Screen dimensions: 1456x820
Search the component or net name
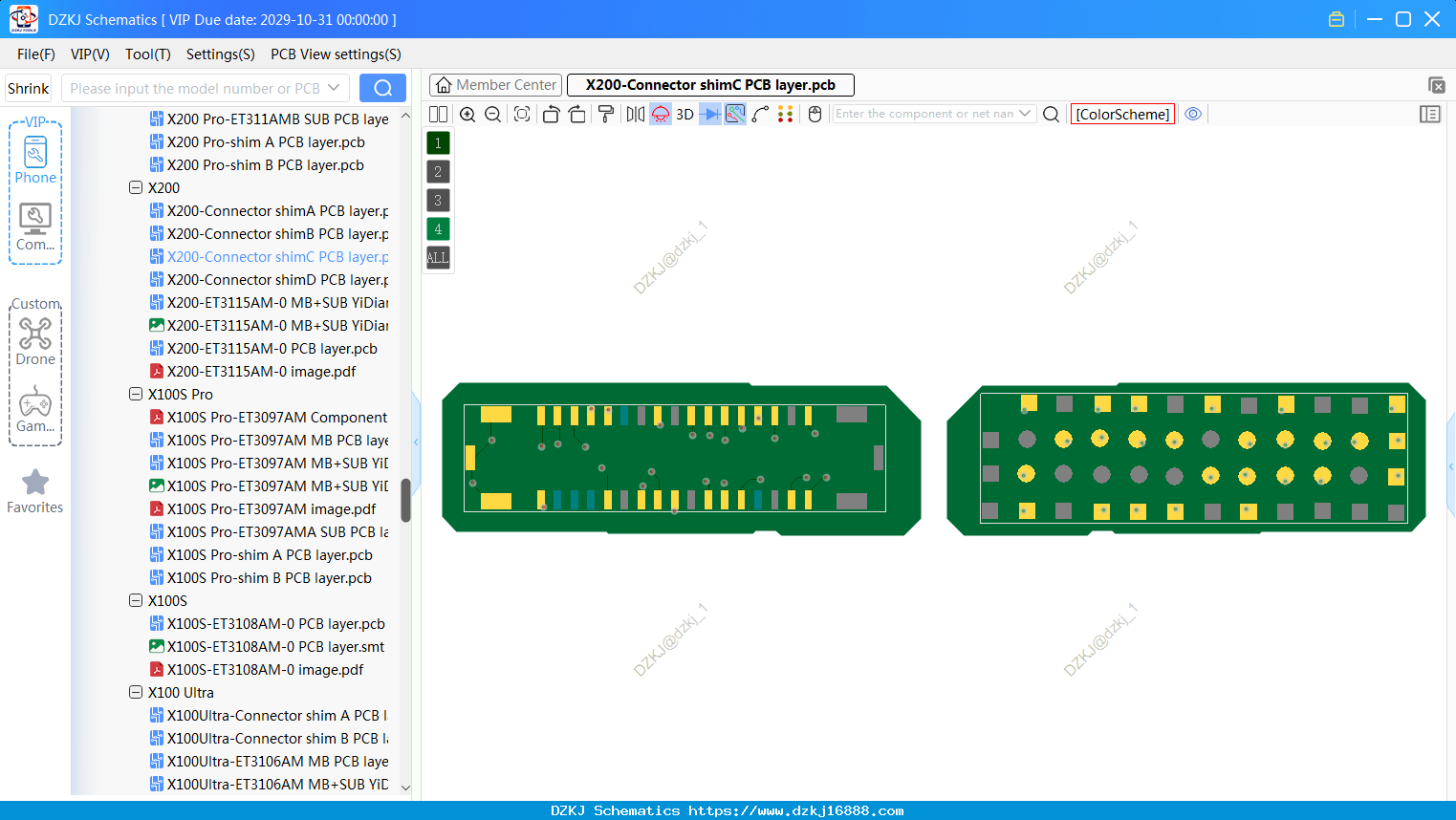coord(1051,115)
